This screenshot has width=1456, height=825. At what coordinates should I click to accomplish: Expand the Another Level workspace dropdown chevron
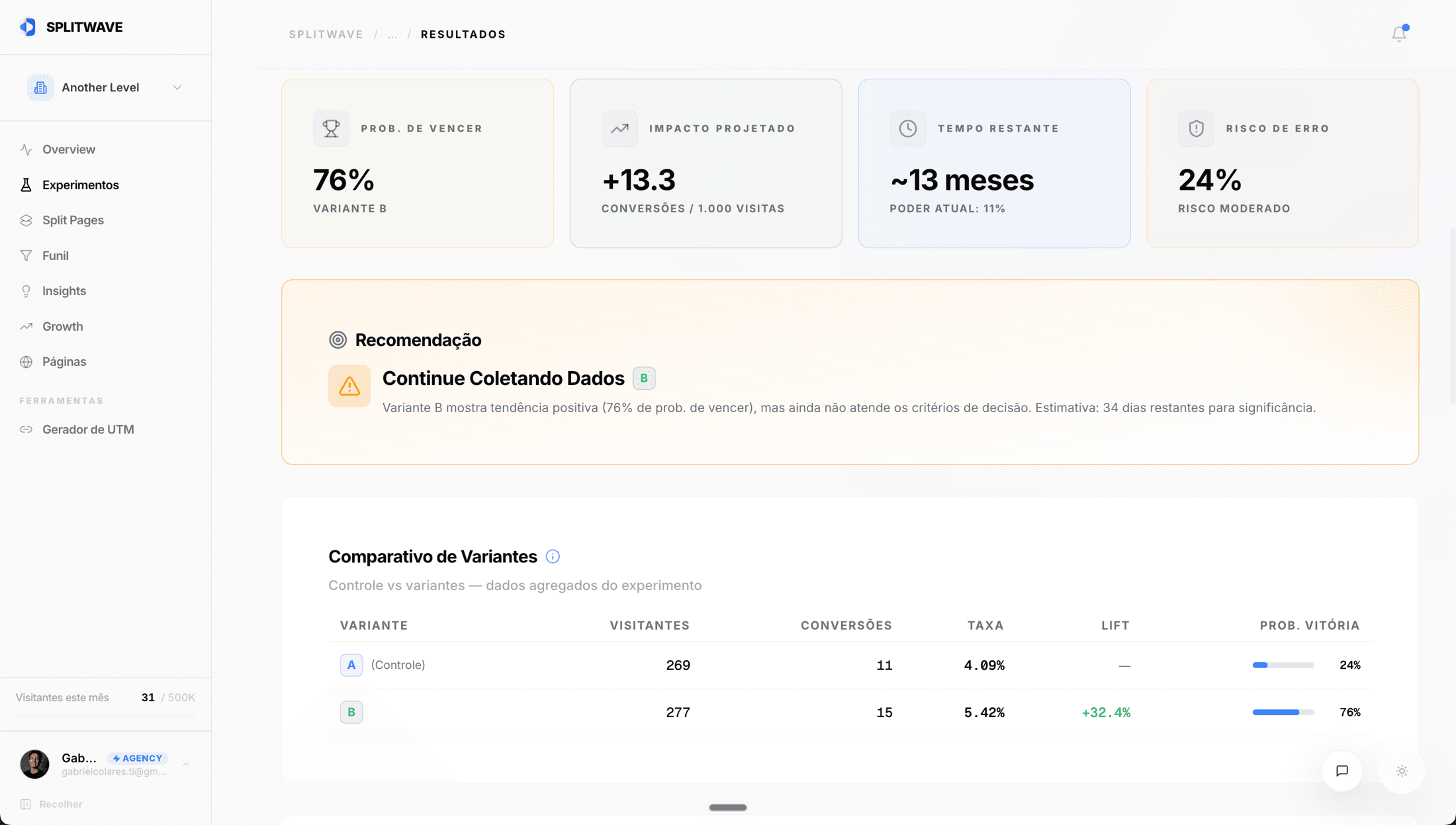[177, 87]
